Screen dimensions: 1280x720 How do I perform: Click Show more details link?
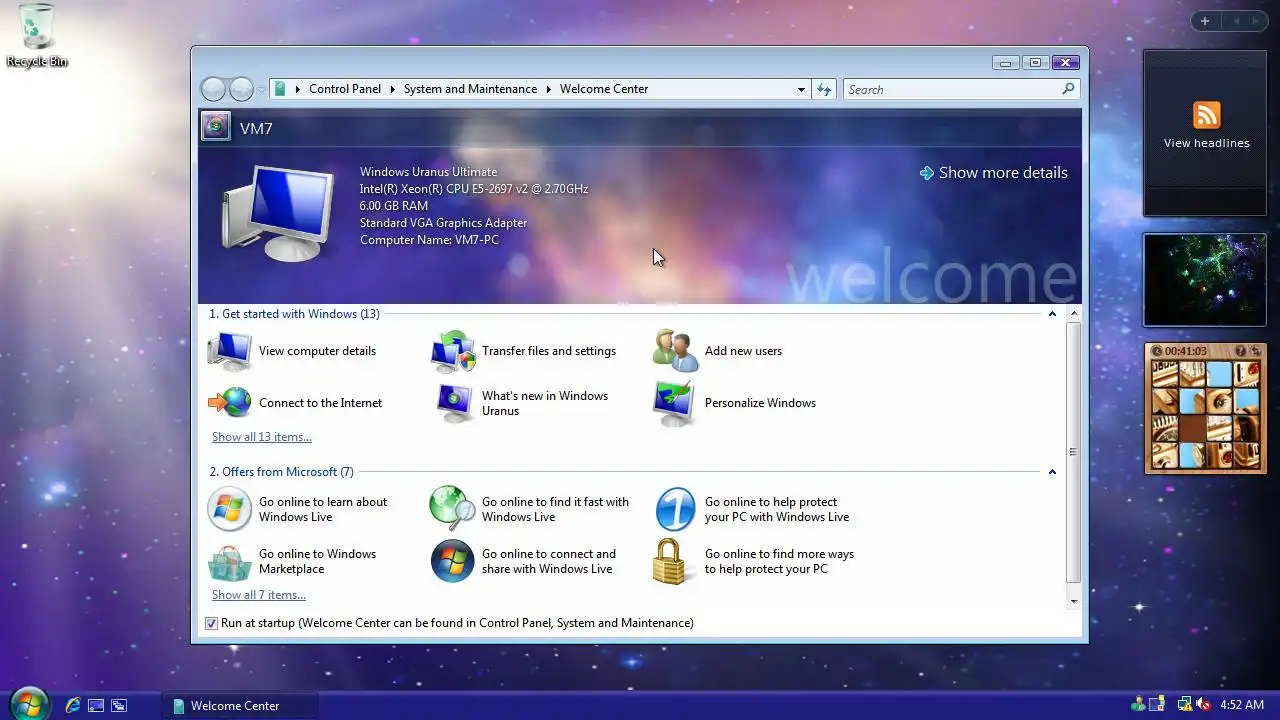993,172
